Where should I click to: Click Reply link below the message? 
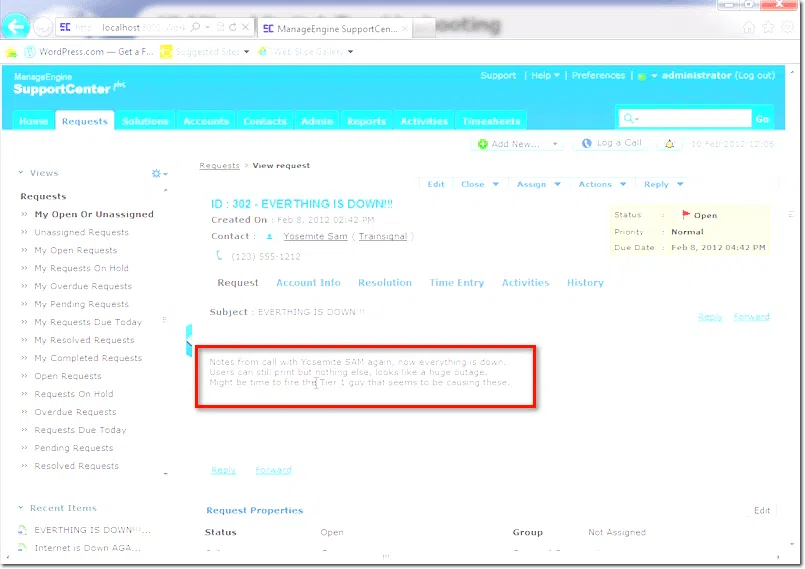coord(223,470)
